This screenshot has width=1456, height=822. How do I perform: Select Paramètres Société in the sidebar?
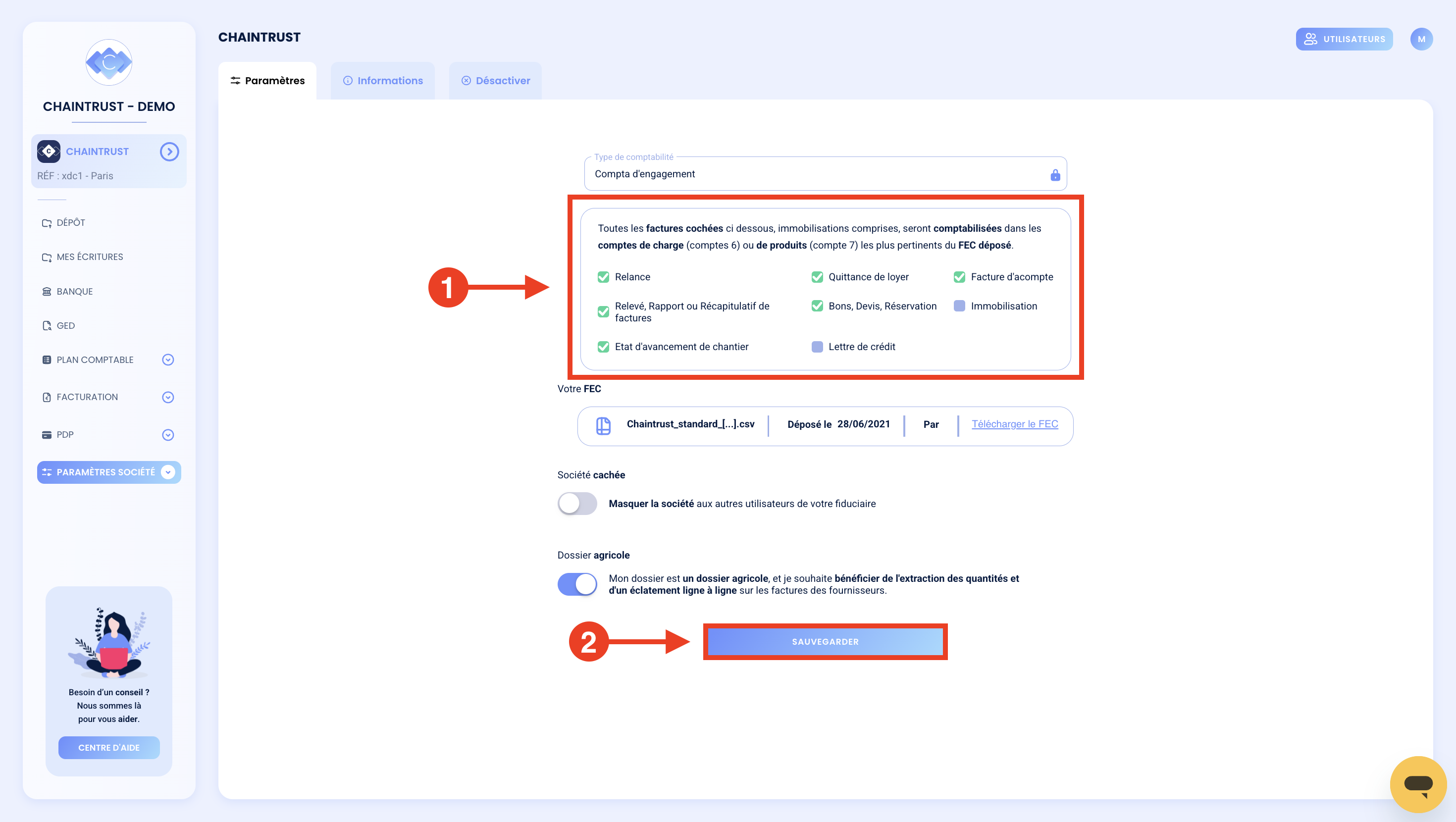click(x=108, y=472)
